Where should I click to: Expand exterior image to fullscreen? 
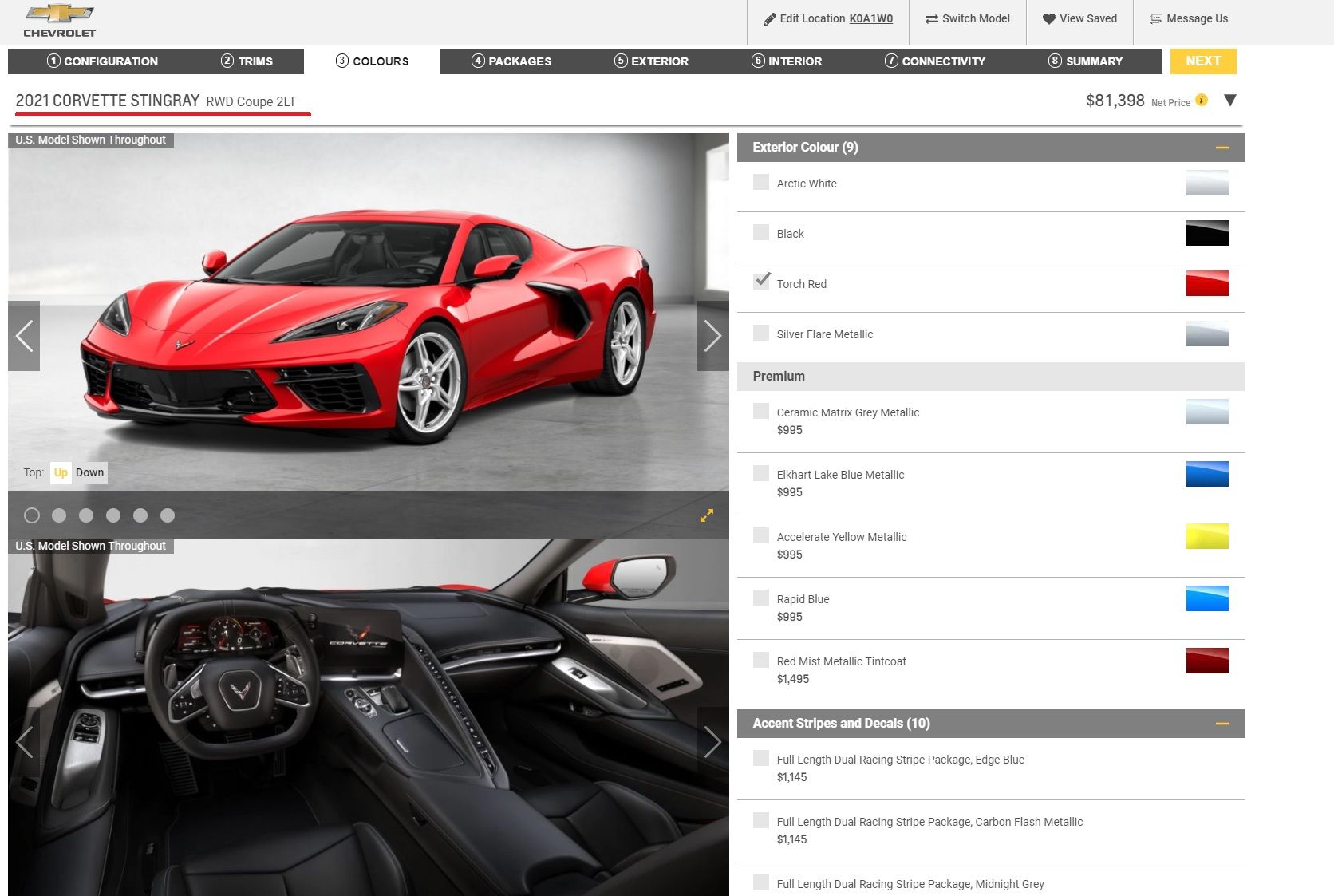pyautogui.click(x=707, y=516)
